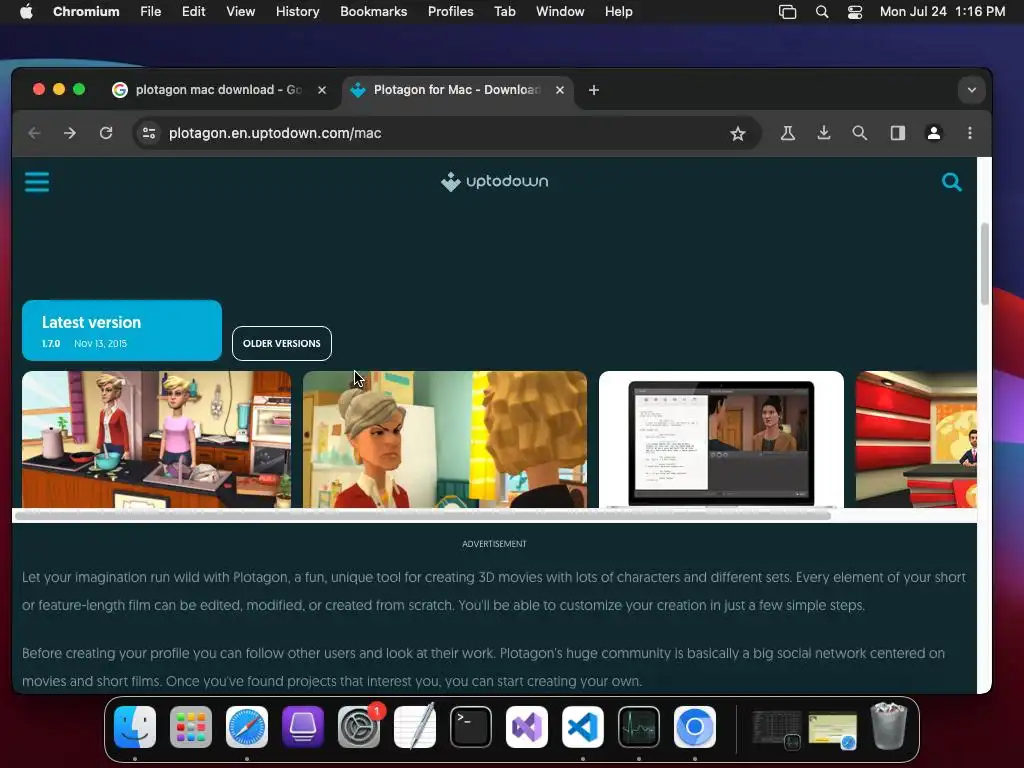
Task: Go back in browser history
Action: 35,133
